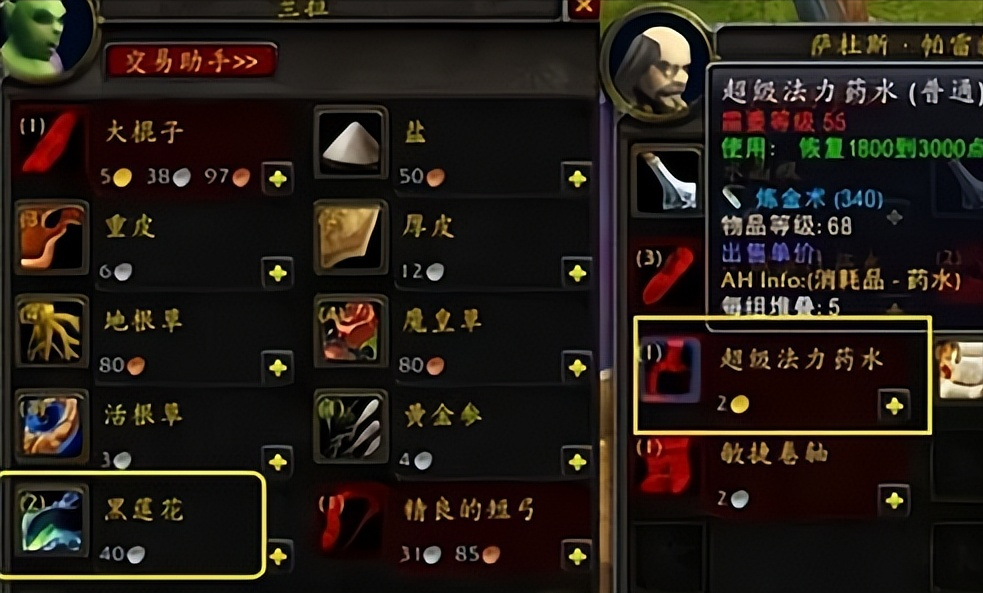983x593 pixels.
Task: Click plus button for 超级法力药水
Action: 894,406
